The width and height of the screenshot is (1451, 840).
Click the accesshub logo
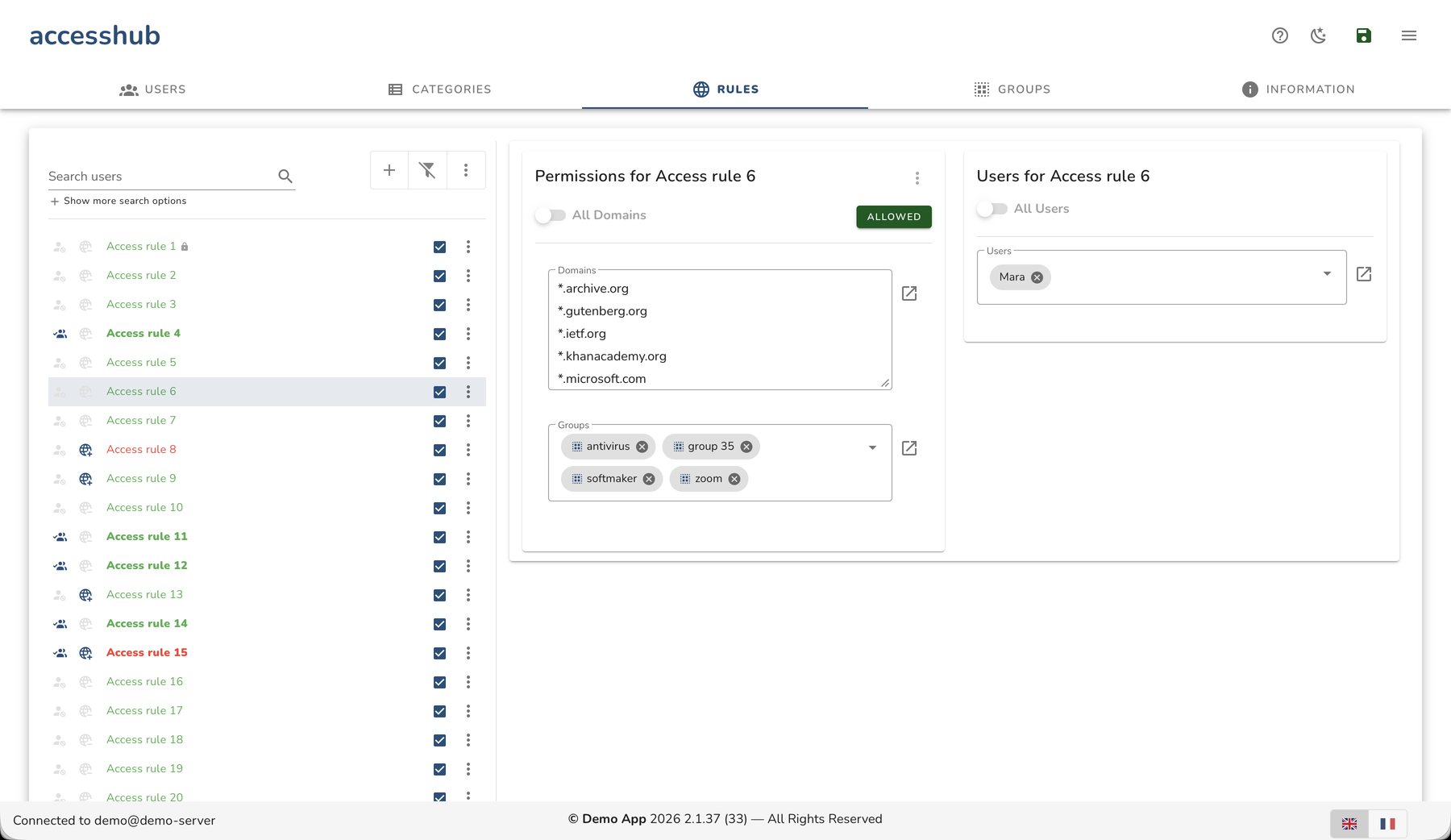(95, 35)
